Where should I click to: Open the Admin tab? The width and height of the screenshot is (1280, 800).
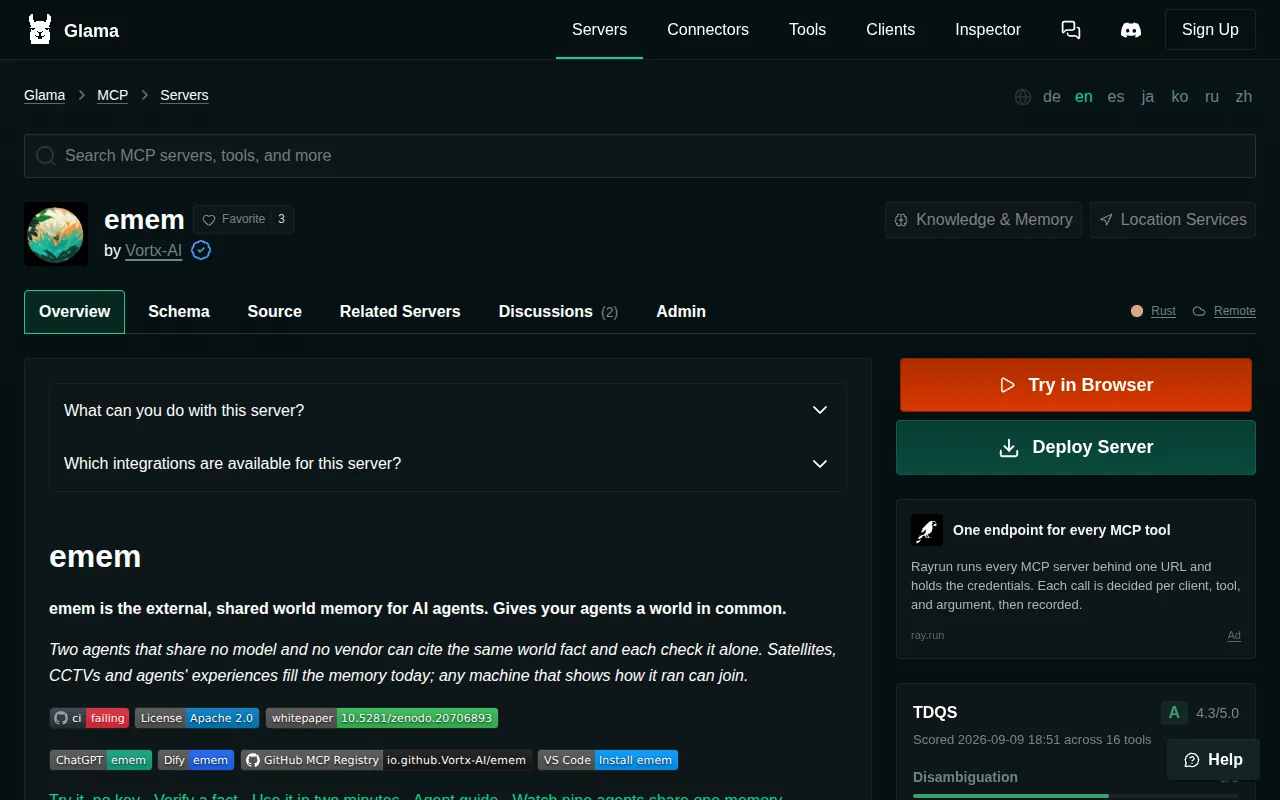[x=681, y=312]
